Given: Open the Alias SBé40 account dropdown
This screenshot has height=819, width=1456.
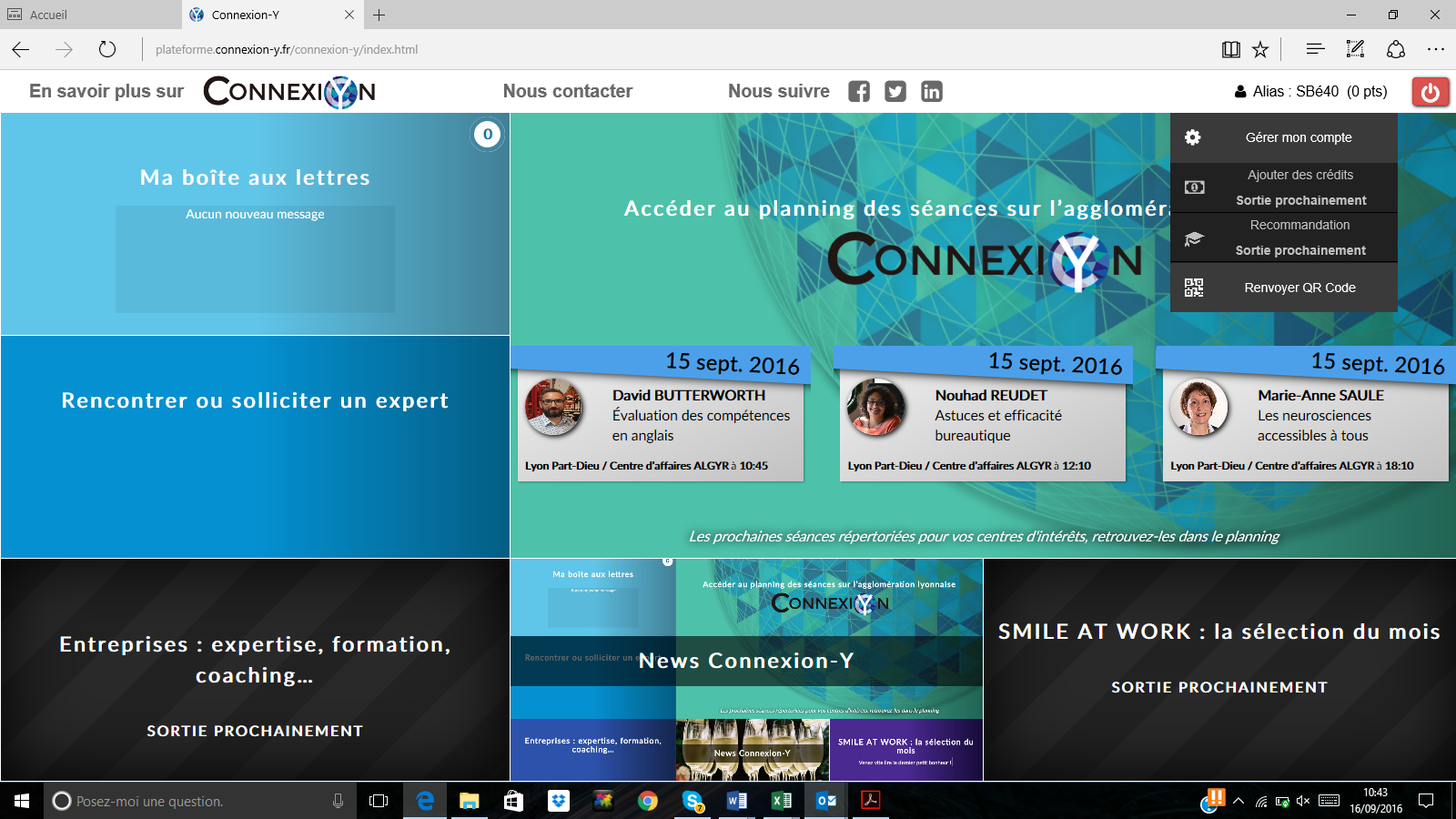Looking at the screenshot, I should [1311, 91].
